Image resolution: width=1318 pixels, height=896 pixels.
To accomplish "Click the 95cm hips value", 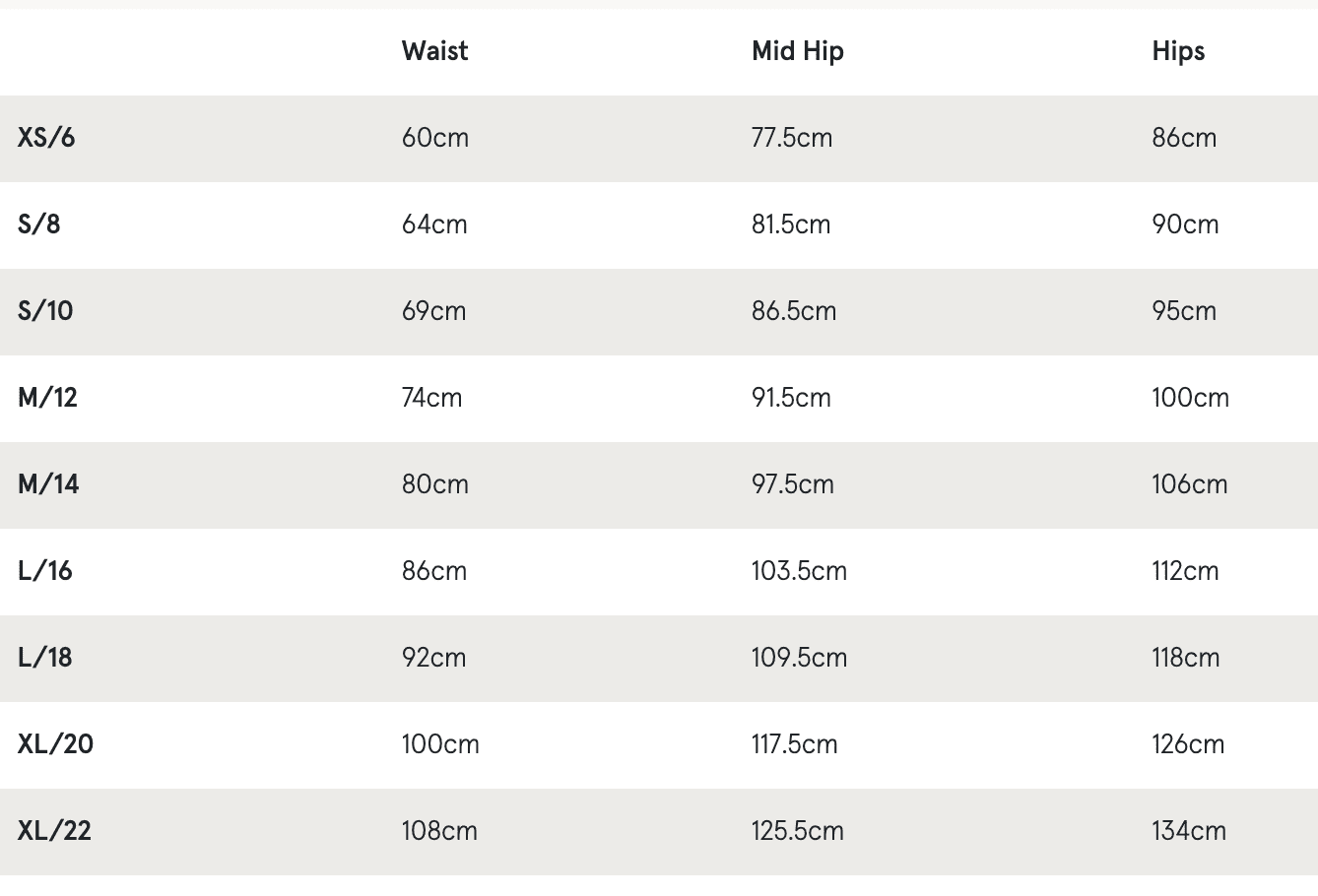I will point(1184,311).
